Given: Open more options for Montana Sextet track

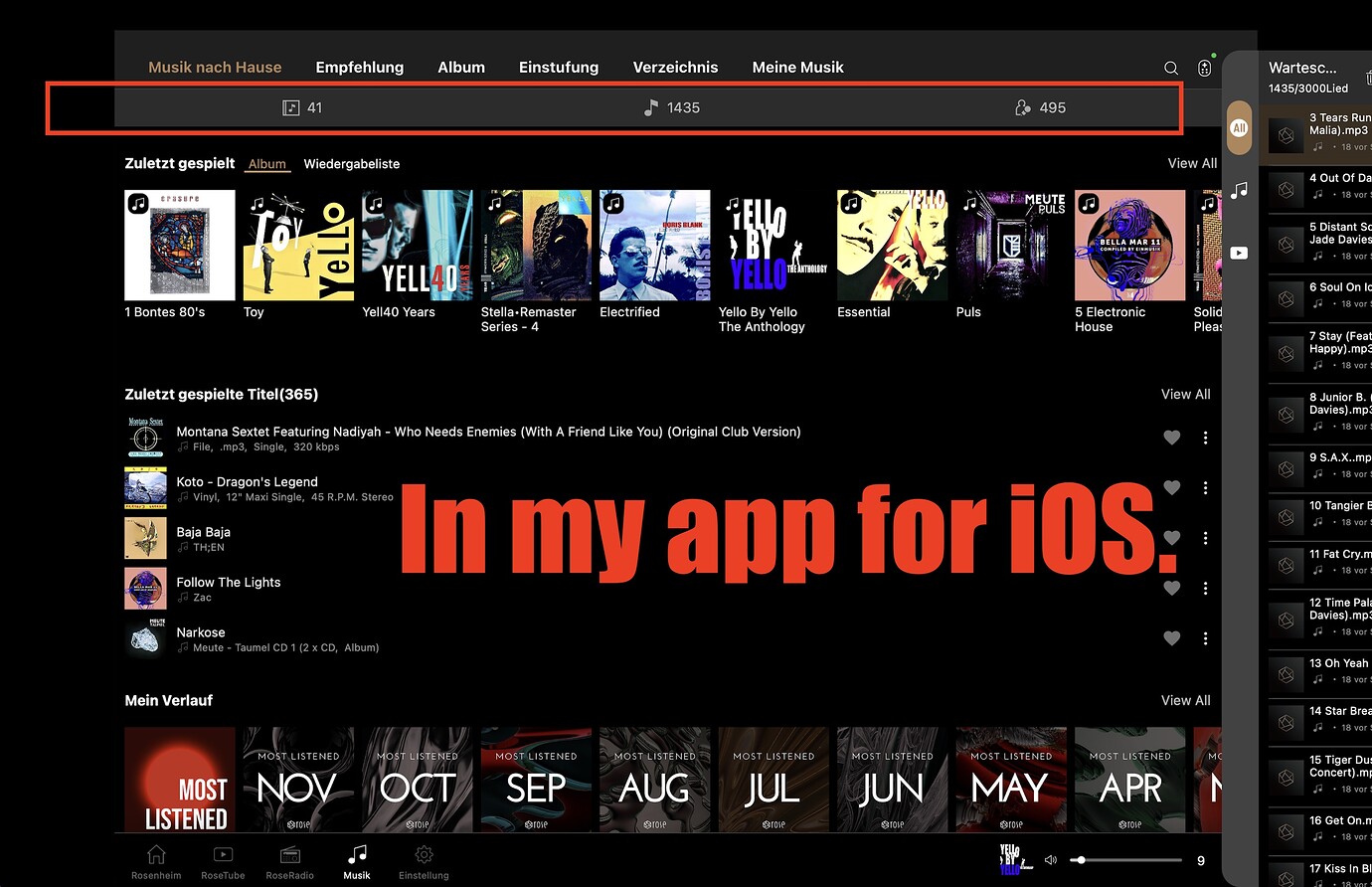Looking at the screenshot, I should click(x=1205, y=438).
